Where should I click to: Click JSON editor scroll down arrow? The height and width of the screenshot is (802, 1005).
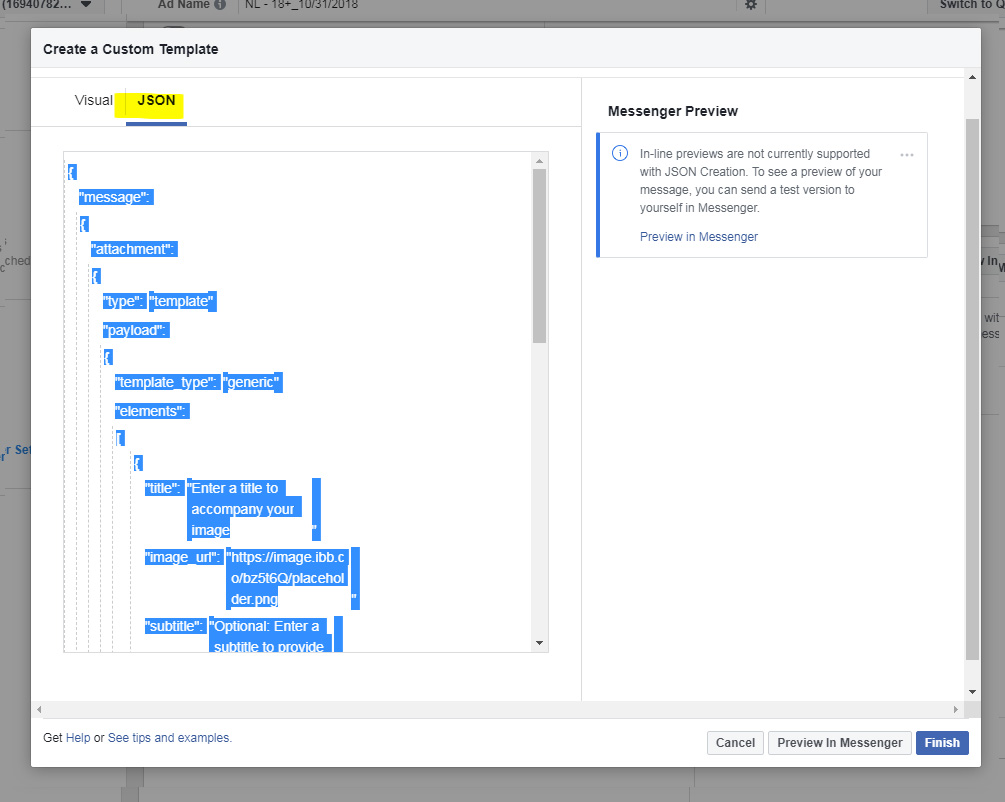[x=539, y=643]
